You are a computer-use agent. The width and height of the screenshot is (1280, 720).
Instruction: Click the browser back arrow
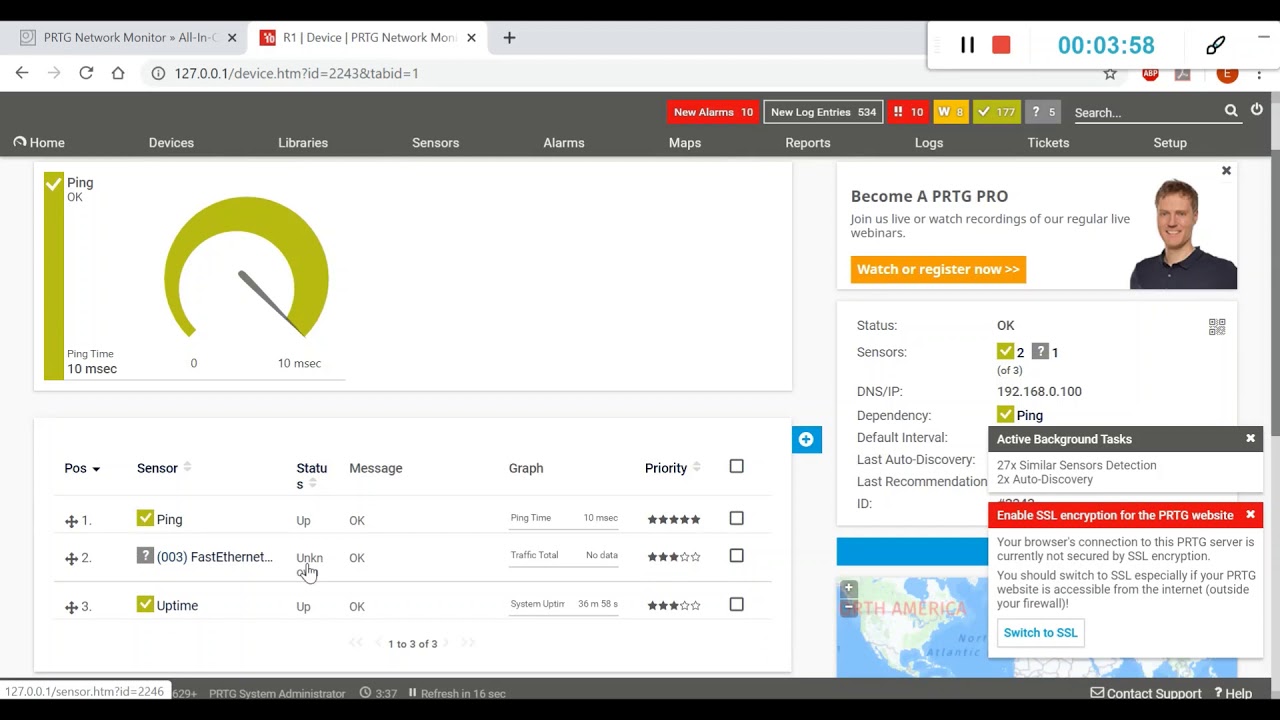coord(22,73)
